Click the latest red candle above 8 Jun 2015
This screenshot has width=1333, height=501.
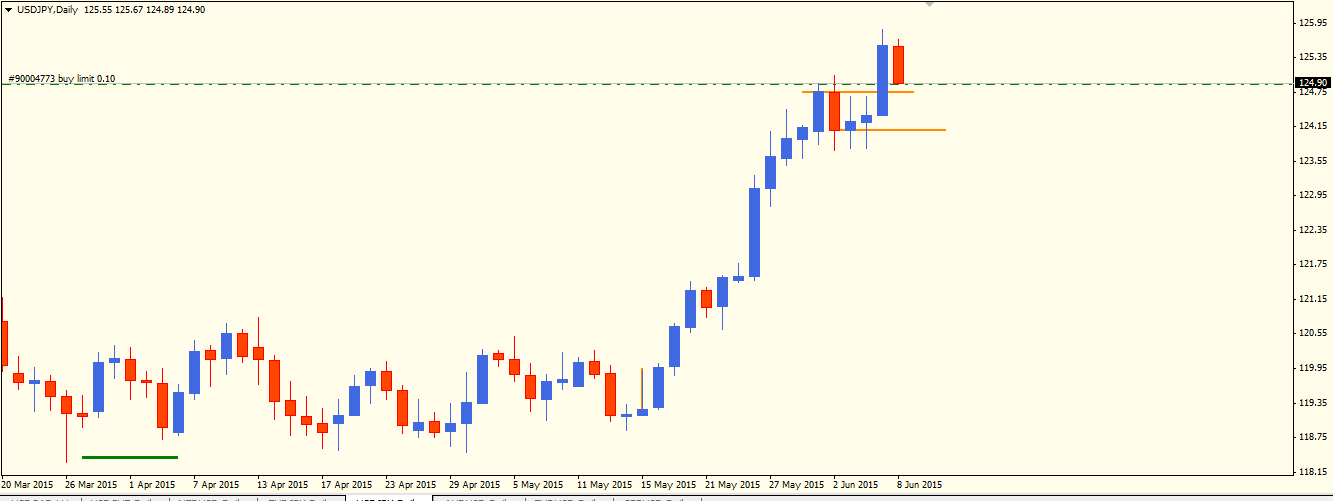coord(899,65)
